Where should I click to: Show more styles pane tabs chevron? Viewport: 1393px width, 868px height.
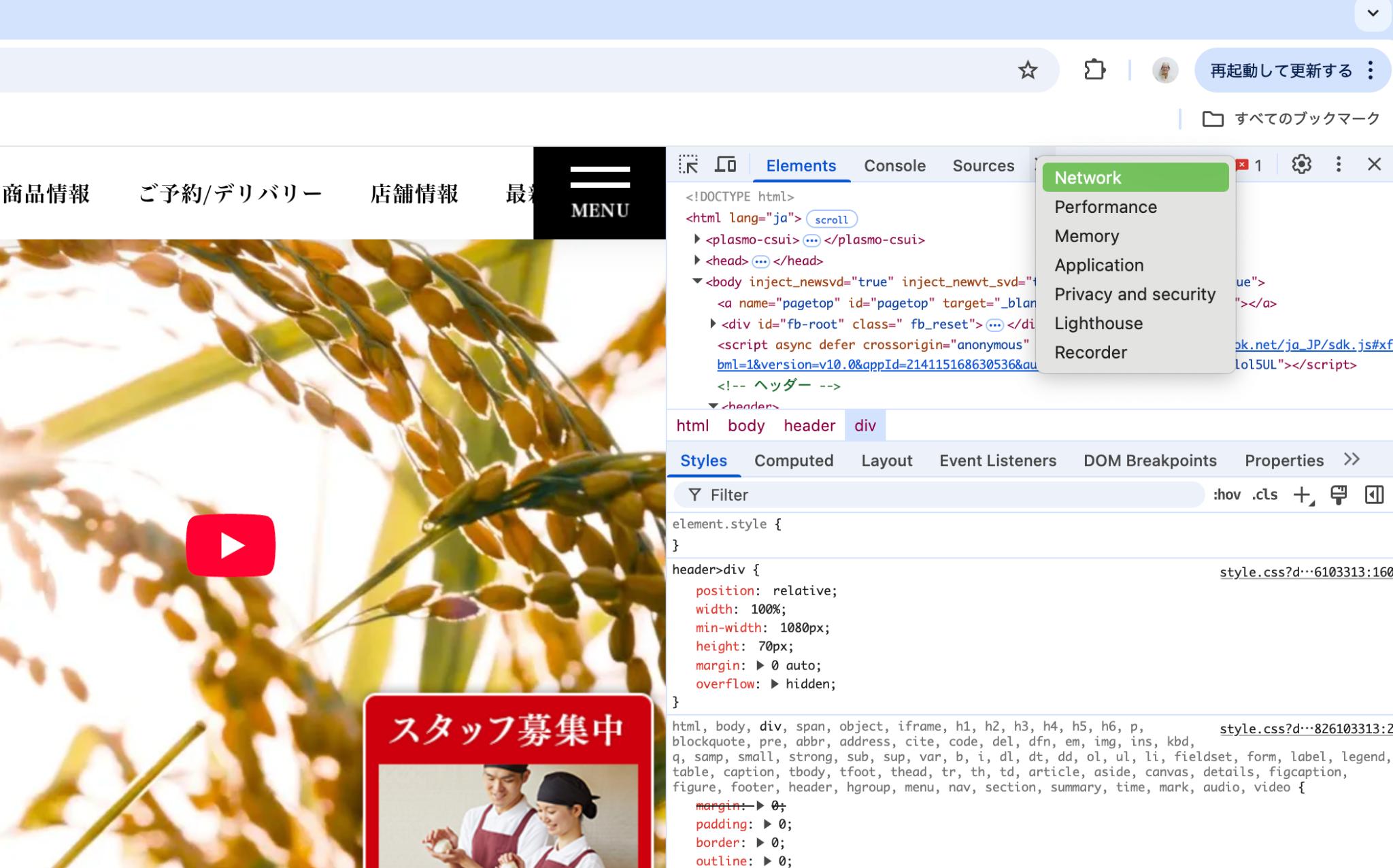(1352, 460)
